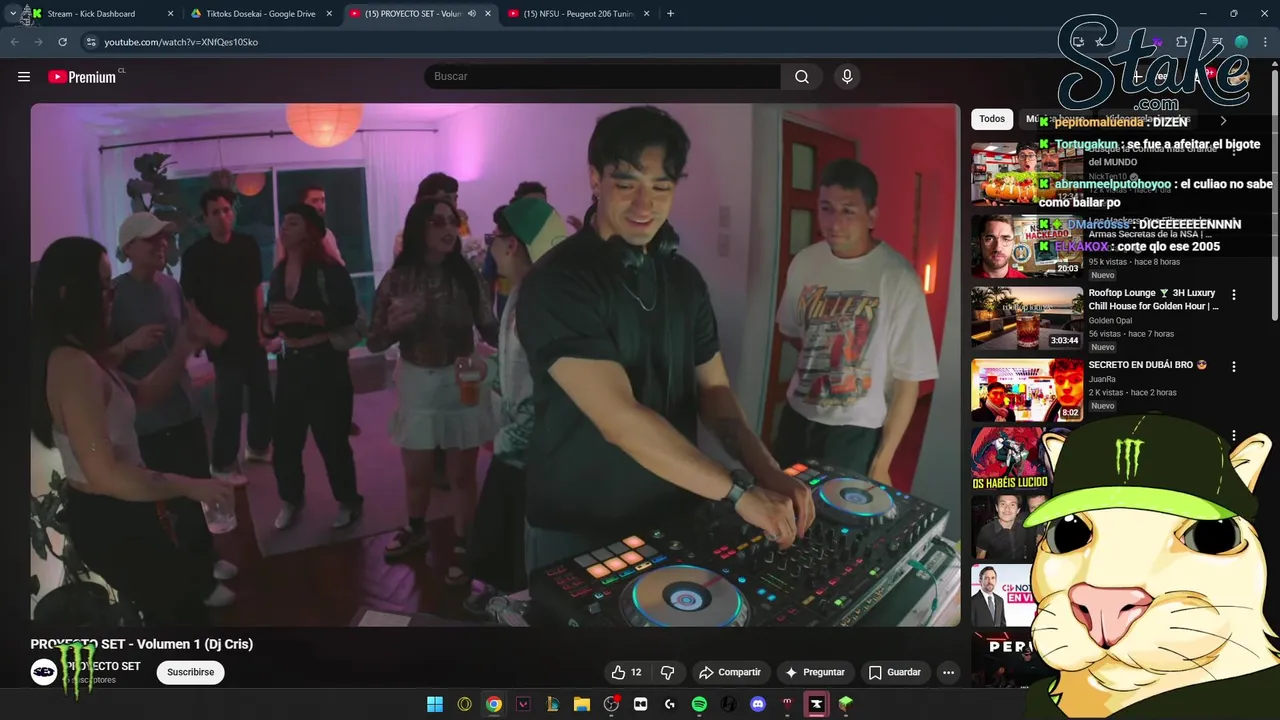This screenshot has height=720, width=1280.
Task: Click Compartir share button
Action: click(x=730, y=672)
